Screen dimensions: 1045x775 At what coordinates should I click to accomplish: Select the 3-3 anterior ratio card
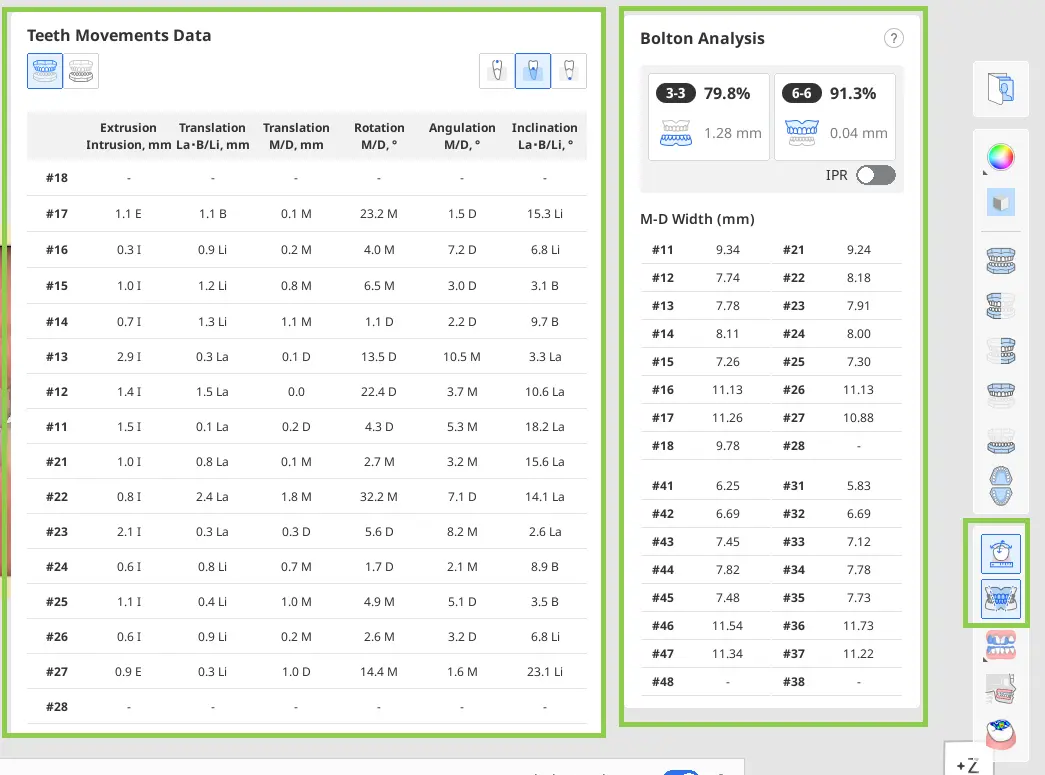point(708,117)
